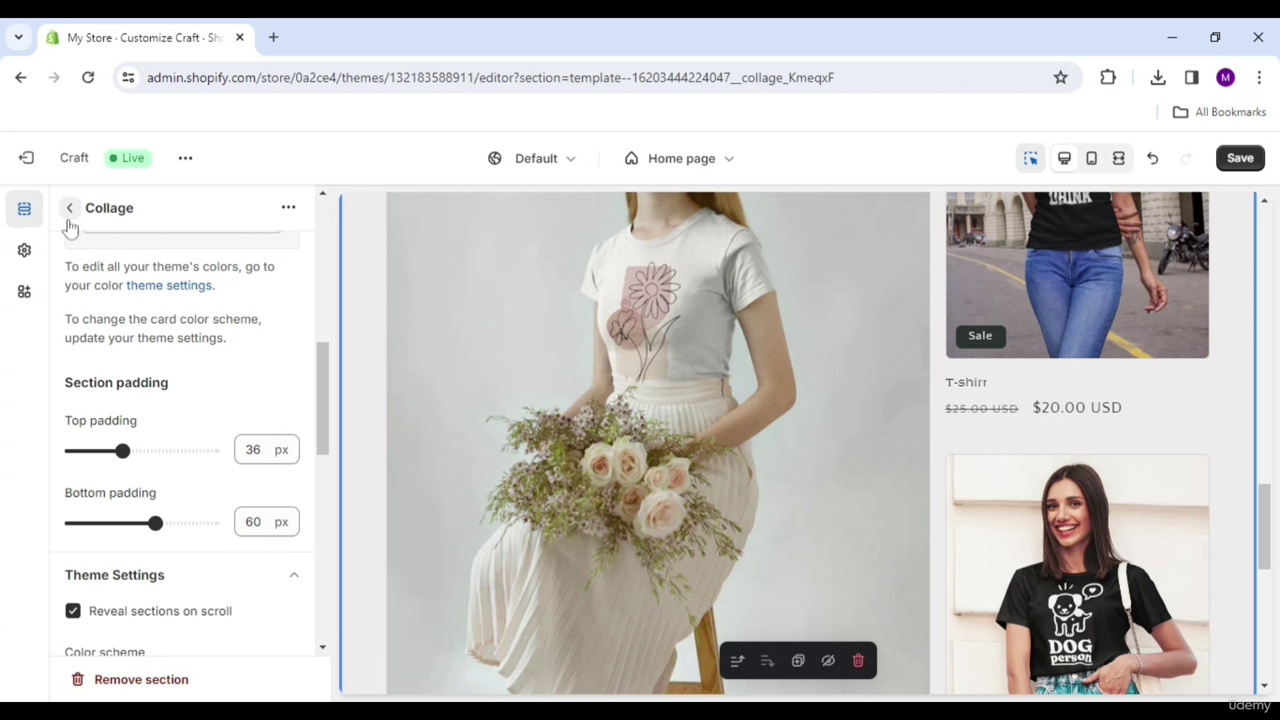Move section up in preview toolbar
1280x720 pixels.
tap(737, 661)
